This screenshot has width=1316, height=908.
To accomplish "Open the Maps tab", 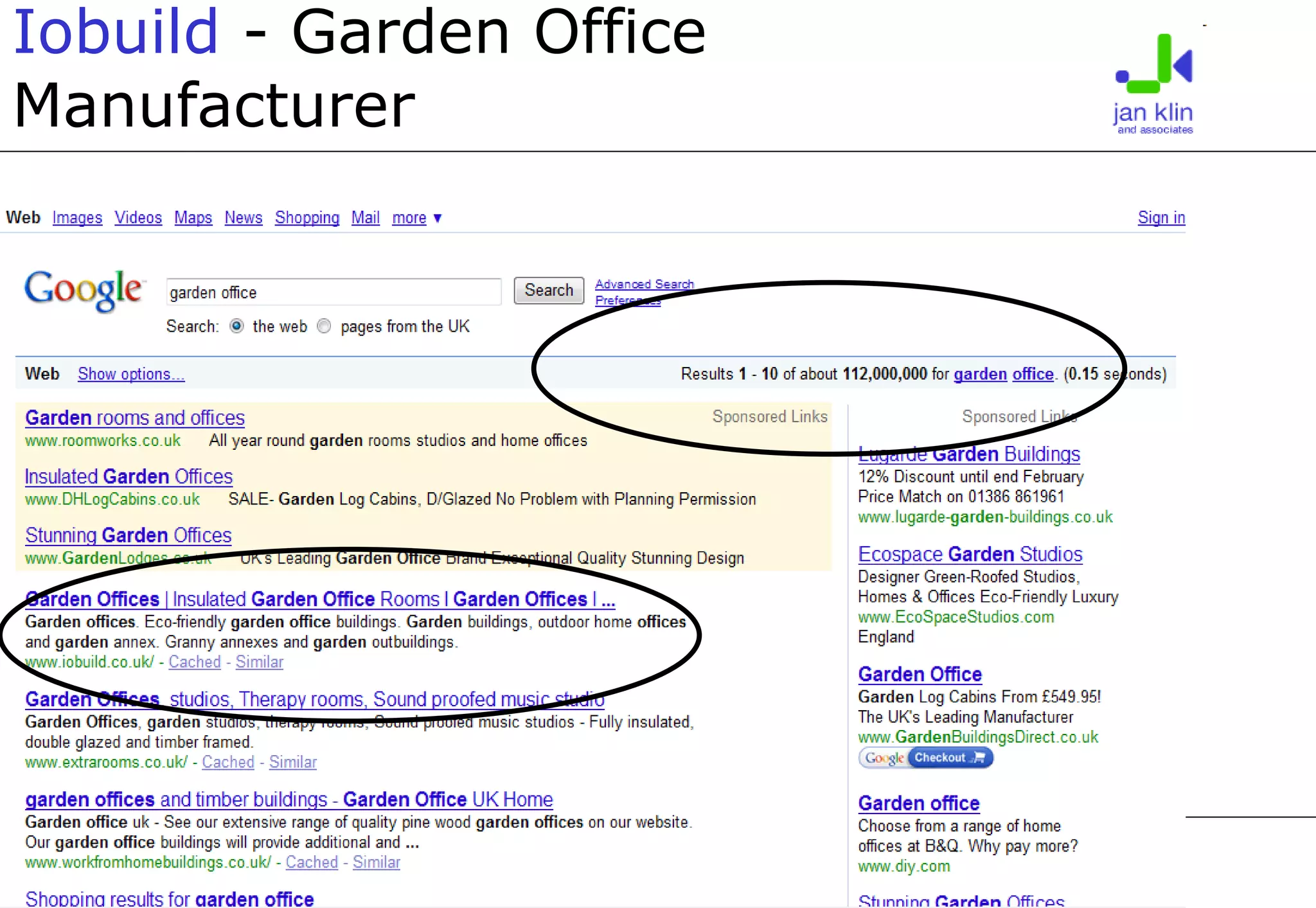I will coord(193,218).
